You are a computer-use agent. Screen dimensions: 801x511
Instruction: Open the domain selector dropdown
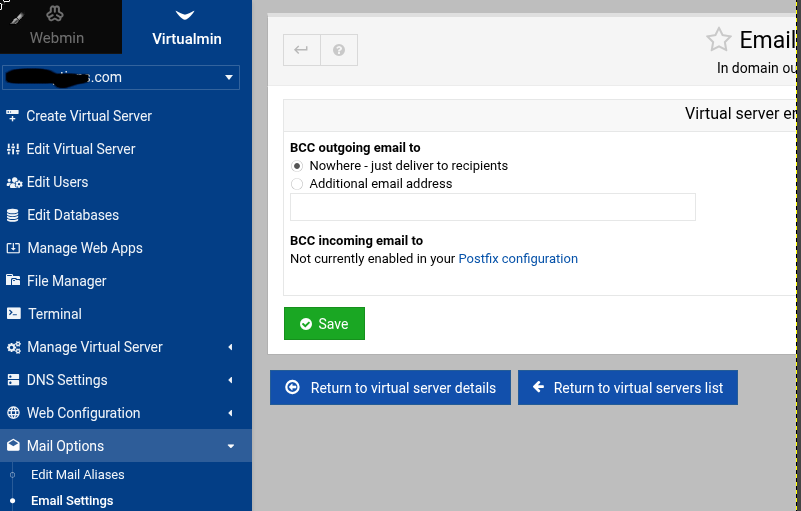coord(121,77)
